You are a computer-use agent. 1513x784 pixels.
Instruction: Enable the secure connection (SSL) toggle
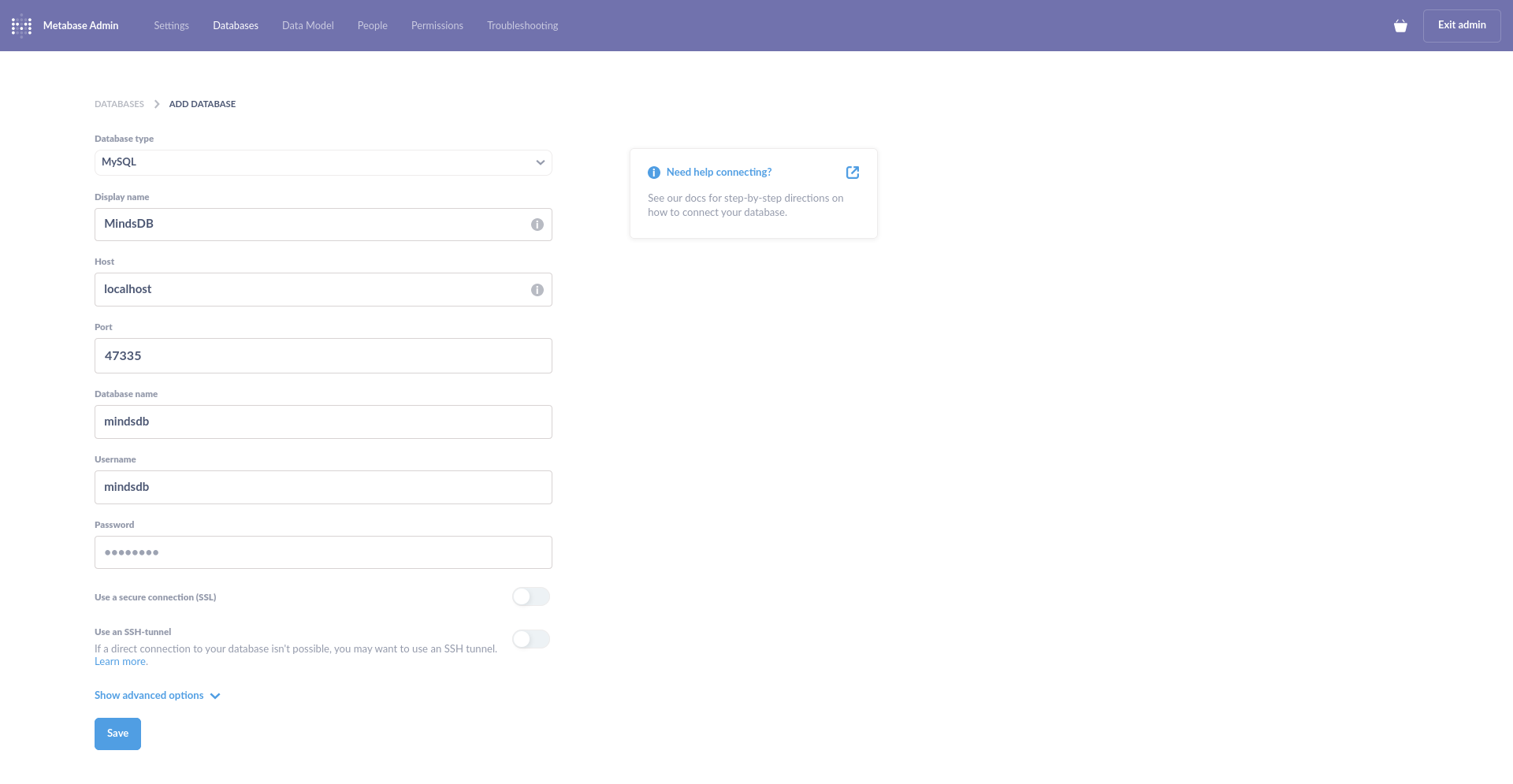pyautogui.click(x=531, y=596)
